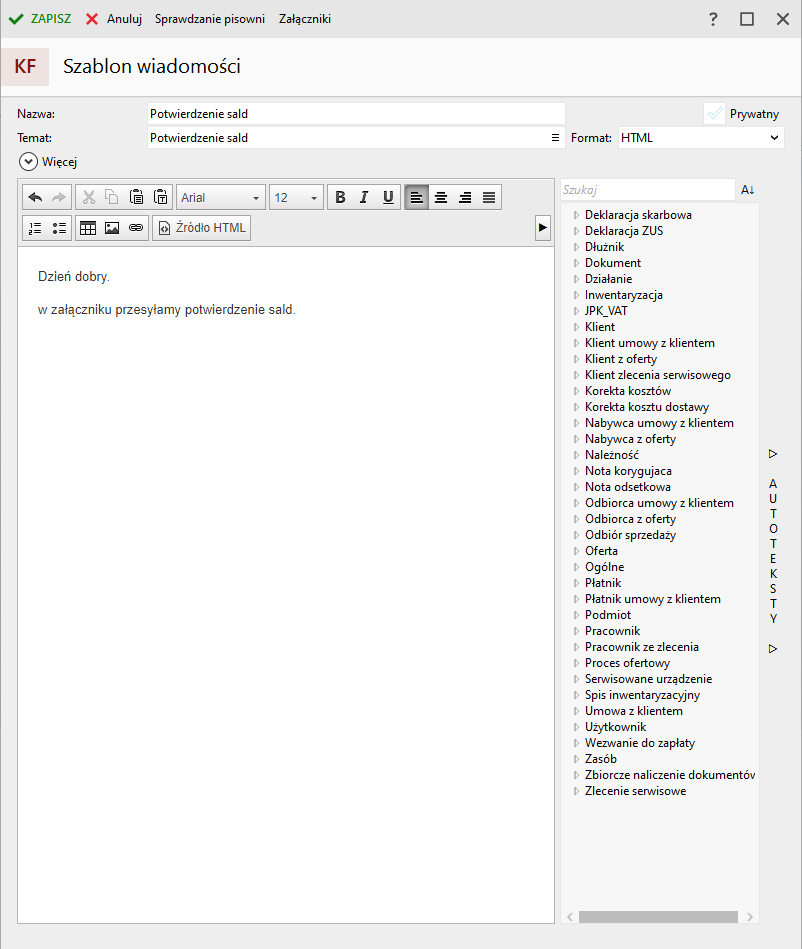This screenshot has width=802, height=949.
Task: Expand the Zlecenie serwisowe node
Action: 576,791
